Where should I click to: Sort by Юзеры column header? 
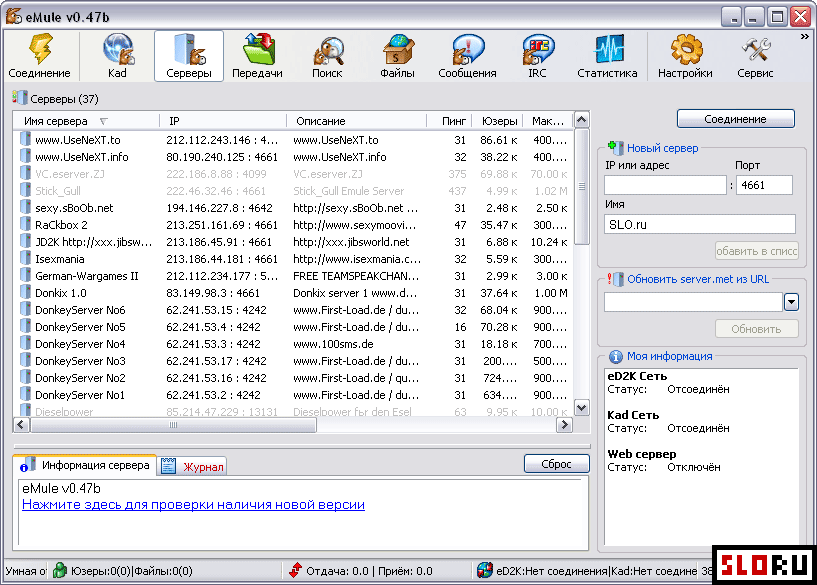pyautogui.click(x=497, y=121)
